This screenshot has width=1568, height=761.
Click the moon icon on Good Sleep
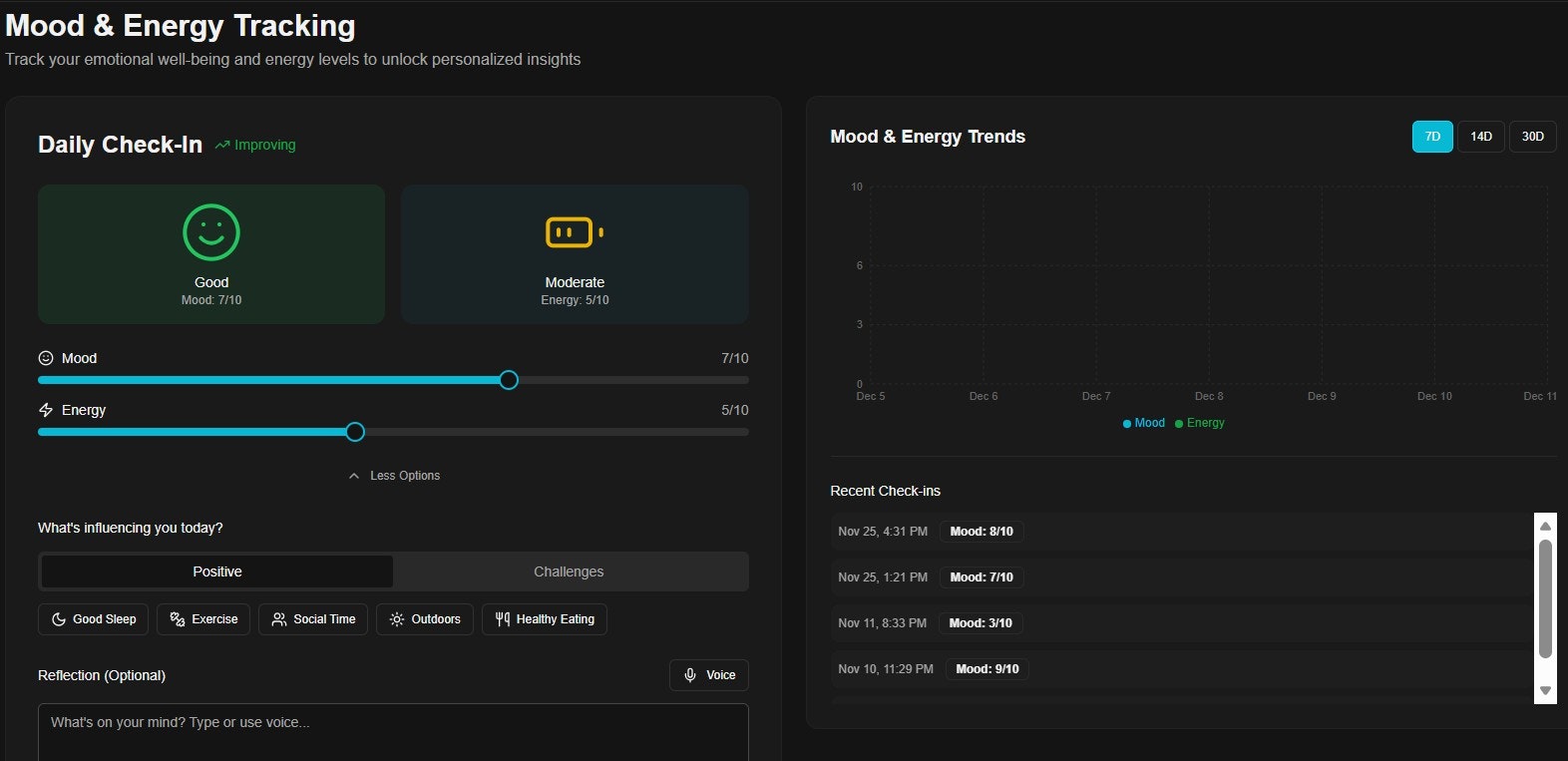point(59,619)
